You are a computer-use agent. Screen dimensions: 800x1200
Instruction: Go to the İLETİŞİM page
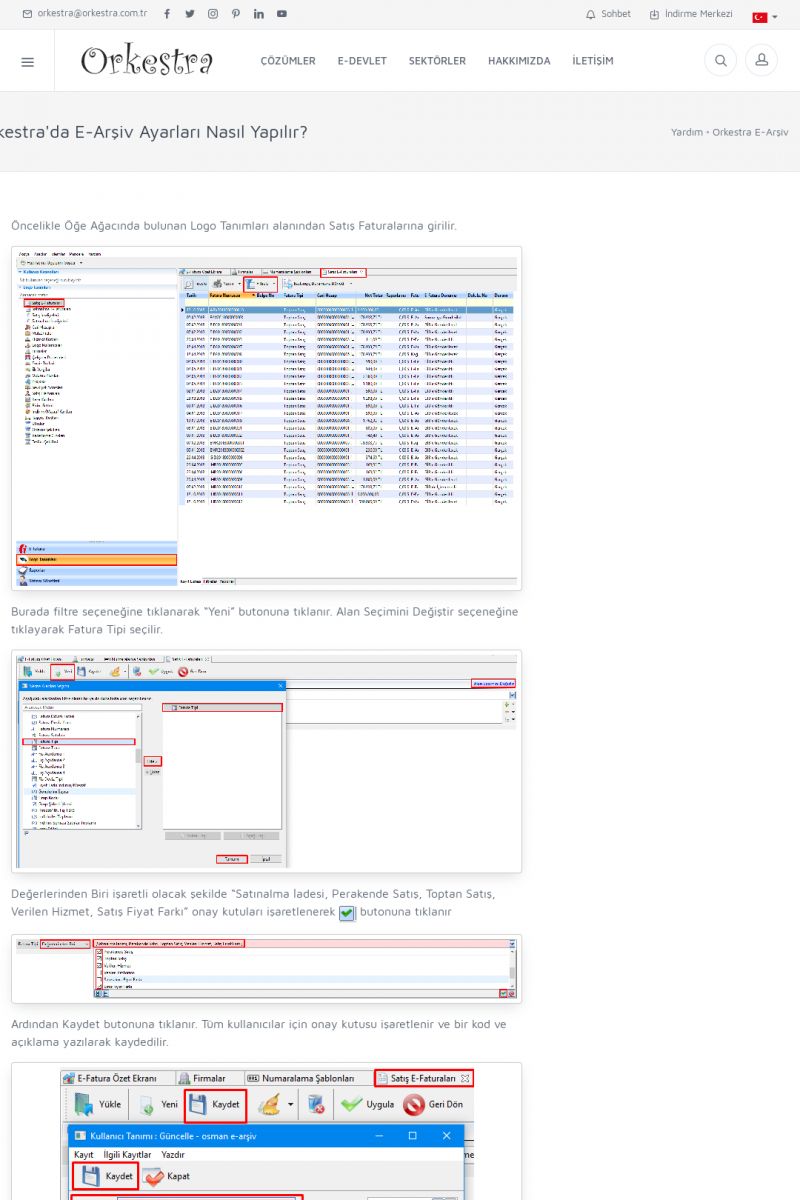593,61
